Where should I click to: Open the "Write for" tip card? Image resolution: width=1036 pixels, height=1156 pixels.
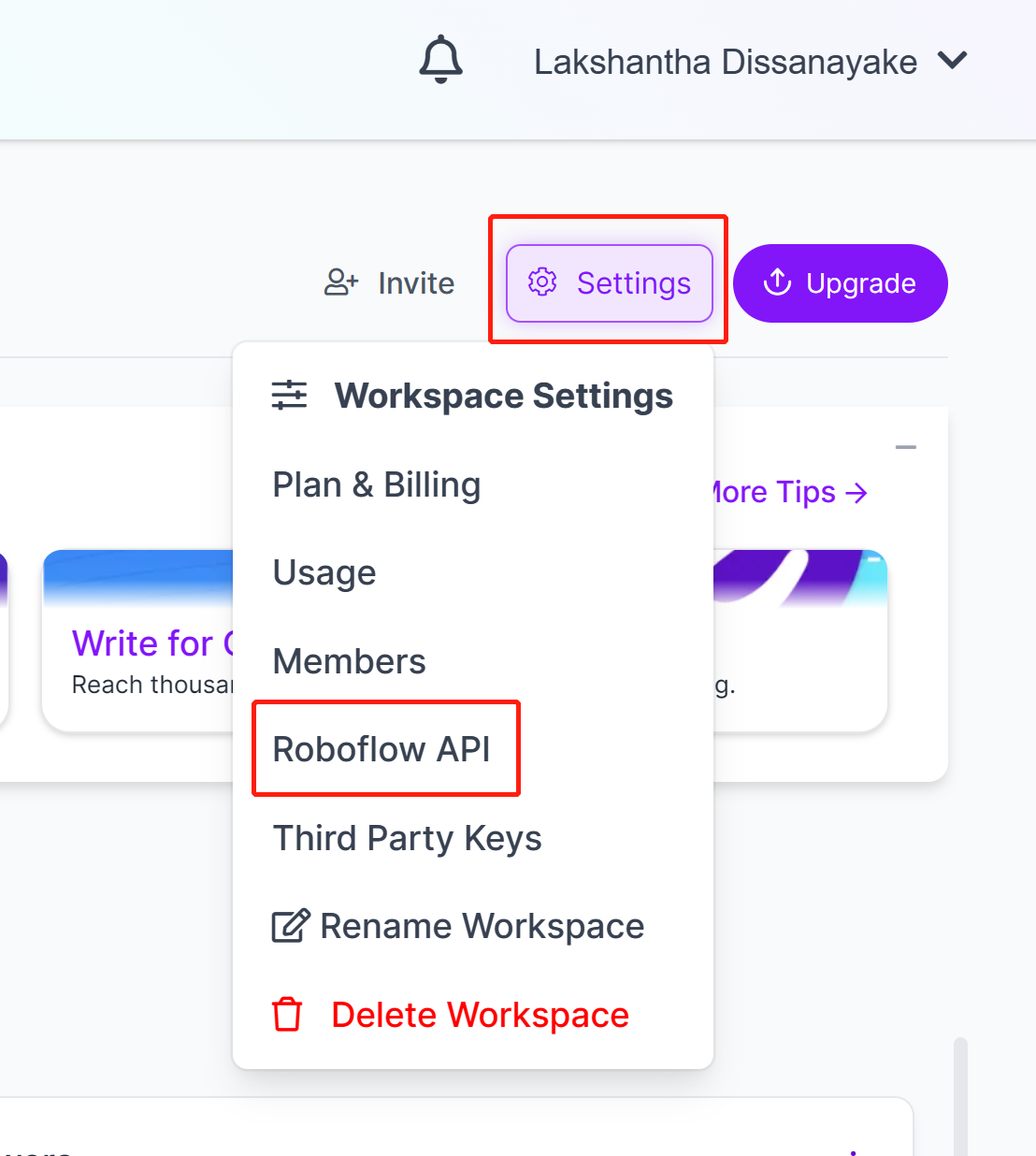click(x=140, y=645)
